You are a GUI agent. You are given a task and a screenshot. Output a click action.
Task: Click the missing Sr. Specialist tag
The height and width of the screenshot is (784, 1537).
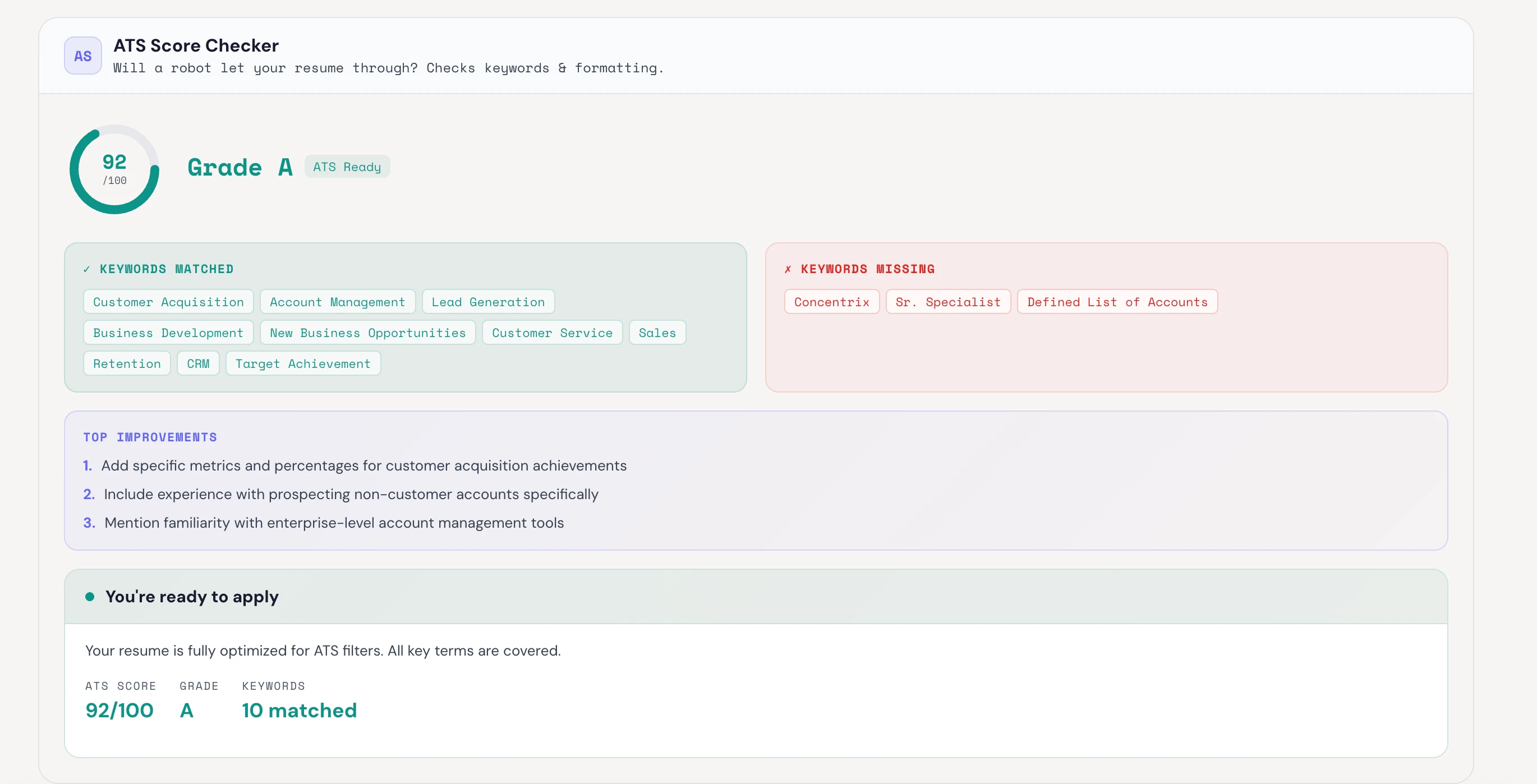tap(947, 302)
